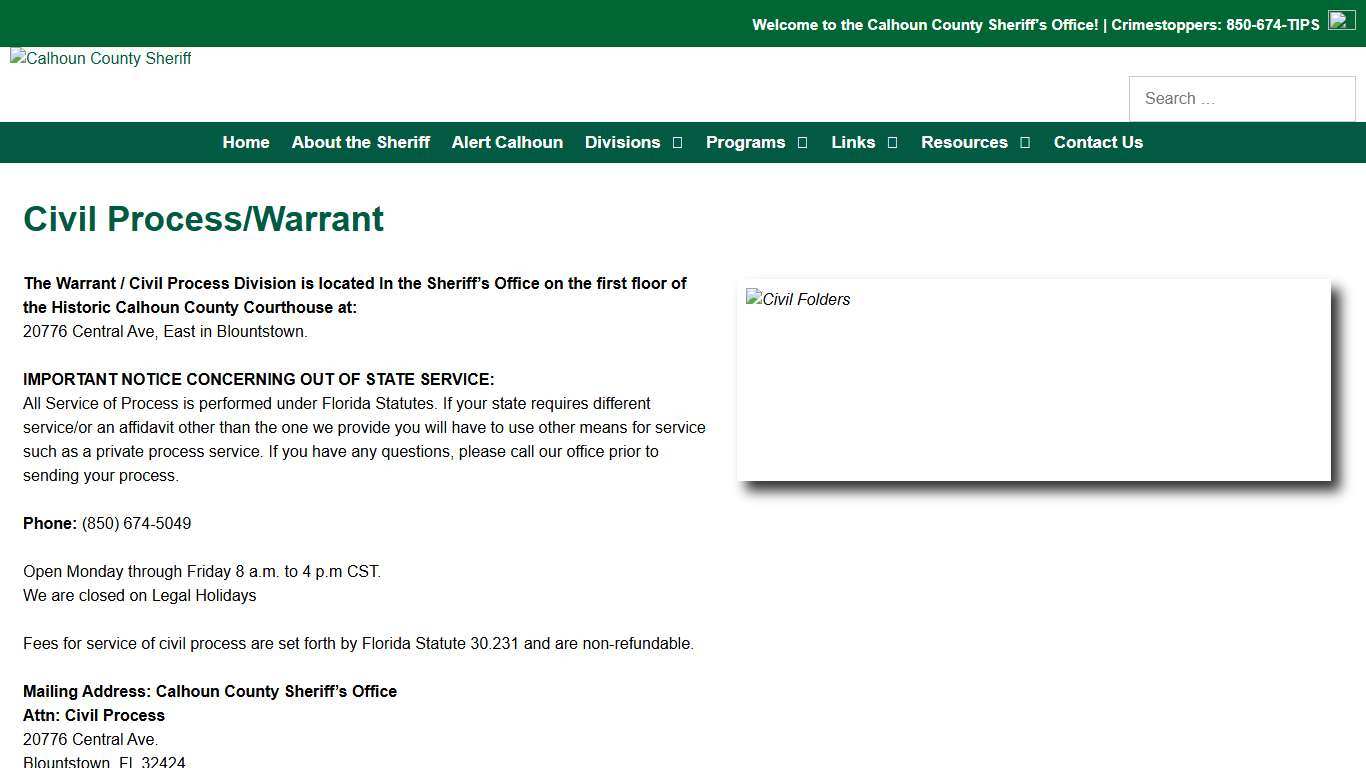Screen dimensions: 1366x768
Task: Go to the Contact Us page
Action: pos(1098,142)
